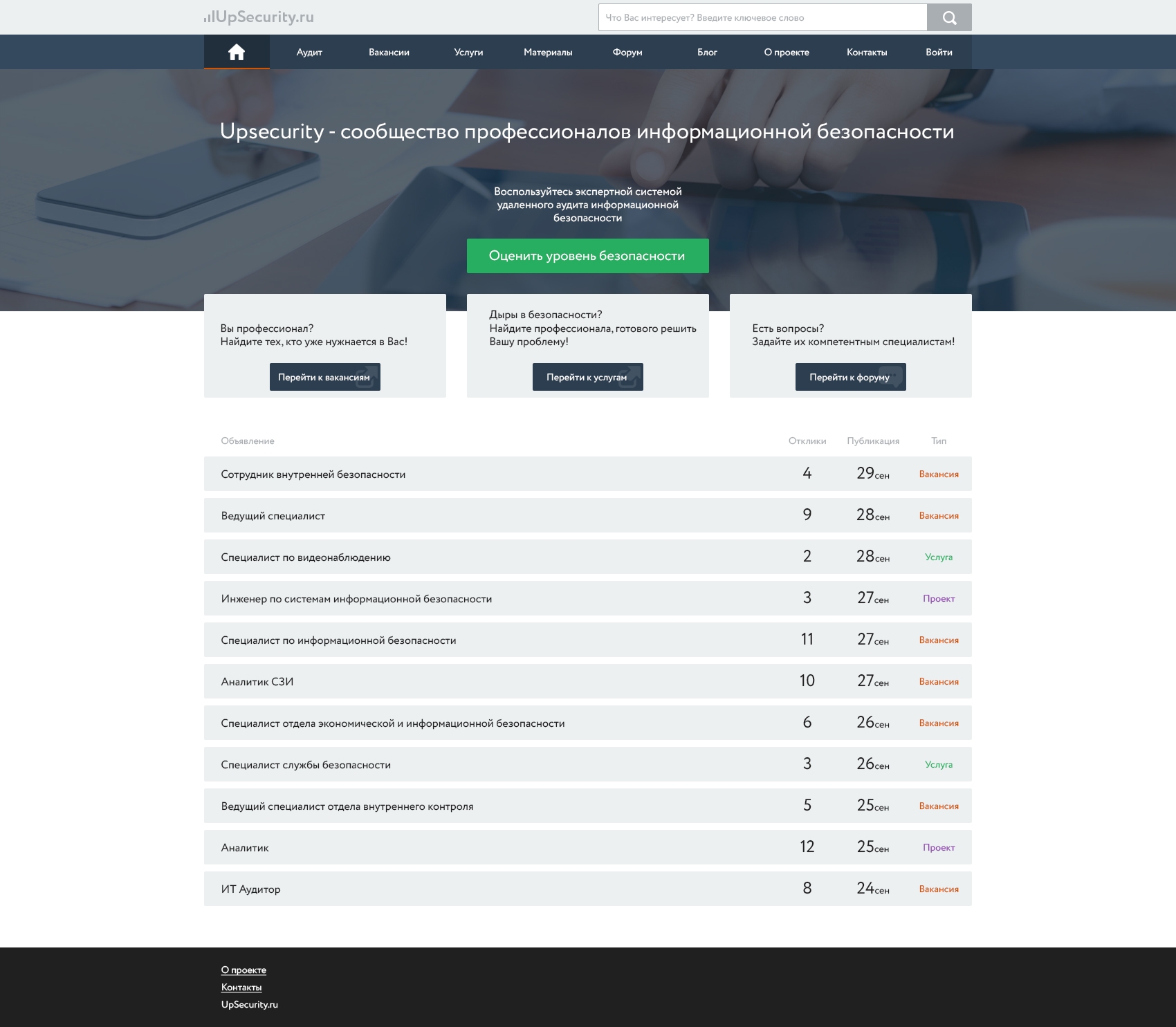The image size is (1176, 1027).
Task: Click the home icon in navigation bar
Action: pos(237,52)
